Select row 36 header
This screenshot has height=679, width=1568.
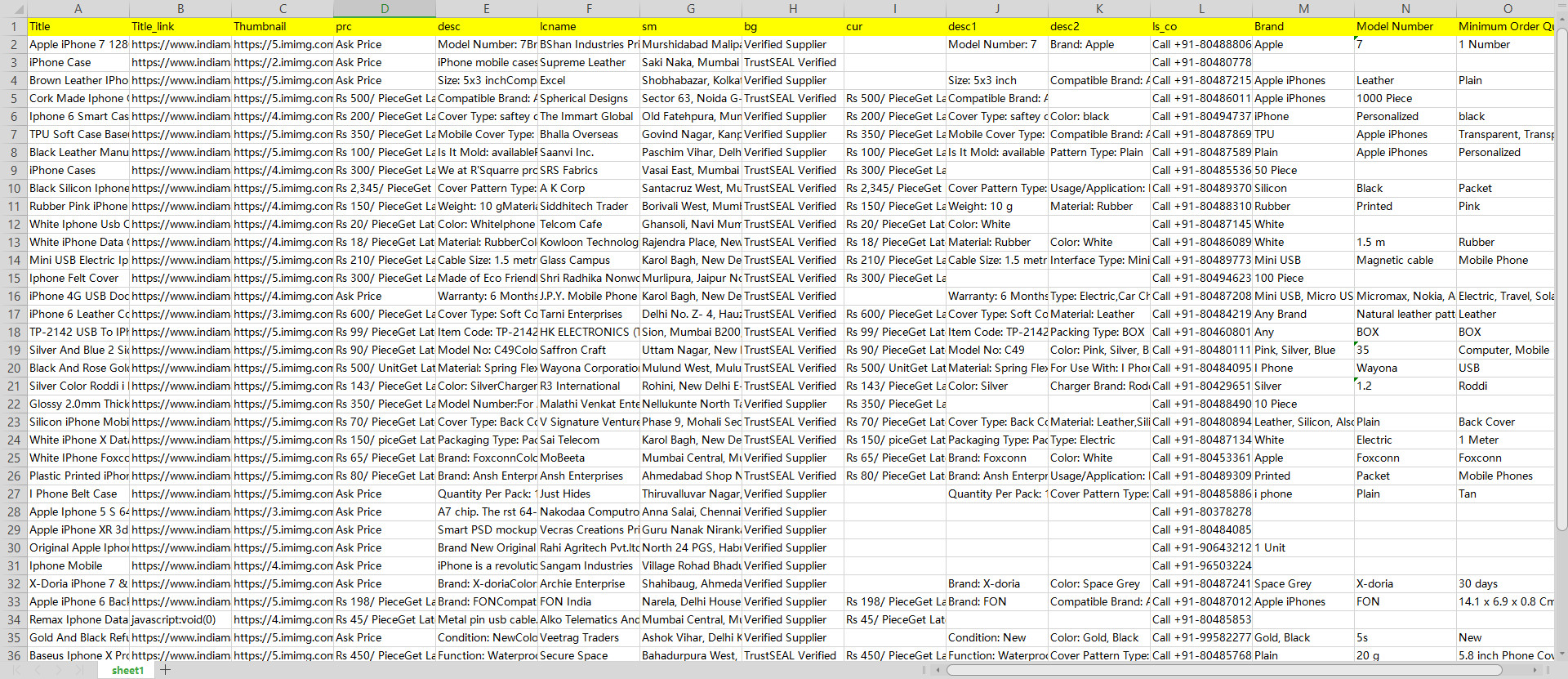[x=14, y=656]
